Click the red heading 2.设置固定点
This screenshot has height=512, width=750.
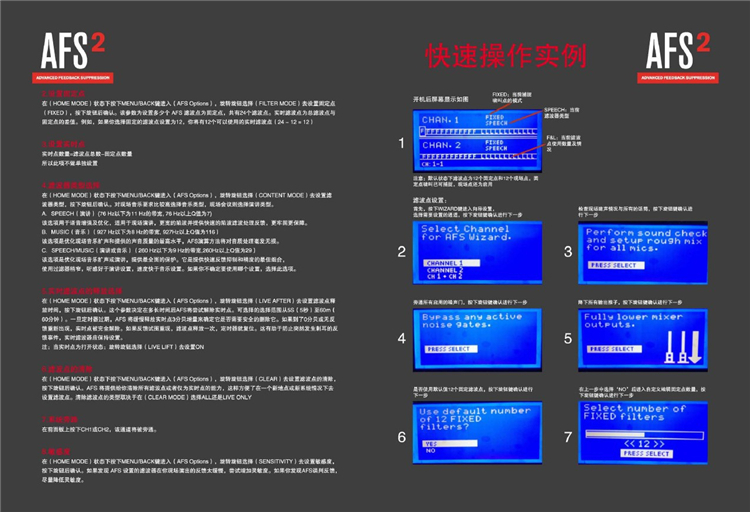click(64, 94)
